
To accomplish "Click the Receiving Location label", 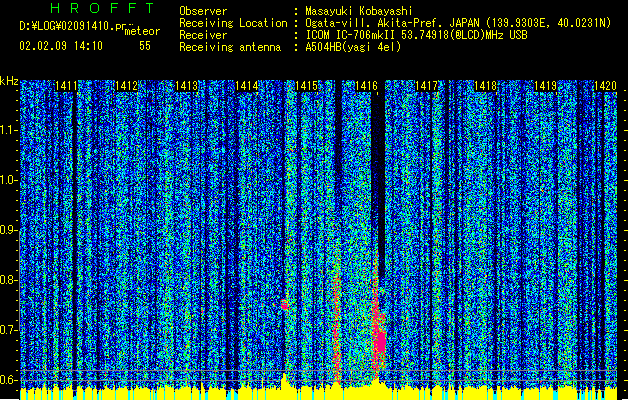I will click(x=233, y=23).
